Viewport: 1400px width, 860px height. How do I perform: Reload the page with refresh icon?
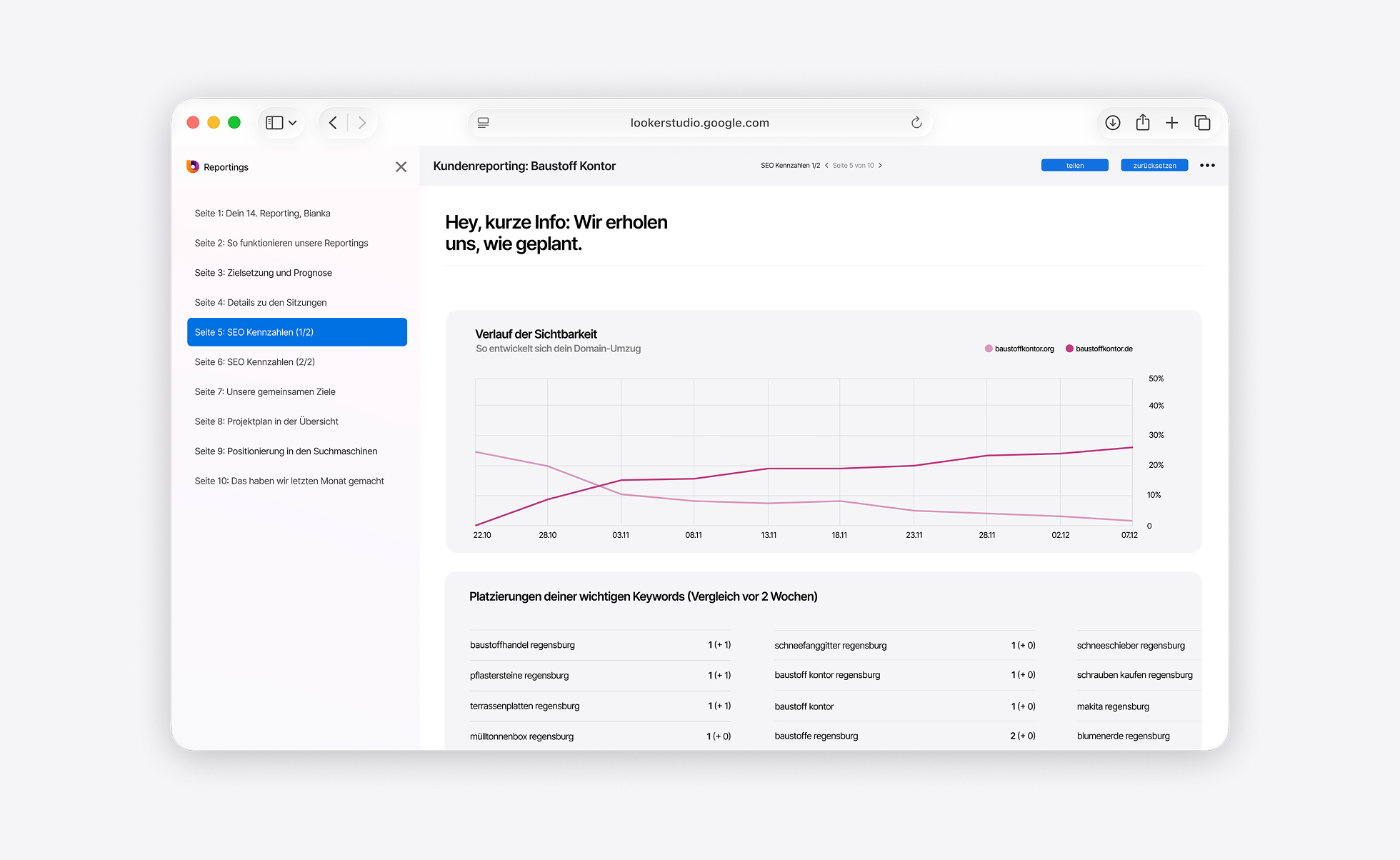click(916, 123)
